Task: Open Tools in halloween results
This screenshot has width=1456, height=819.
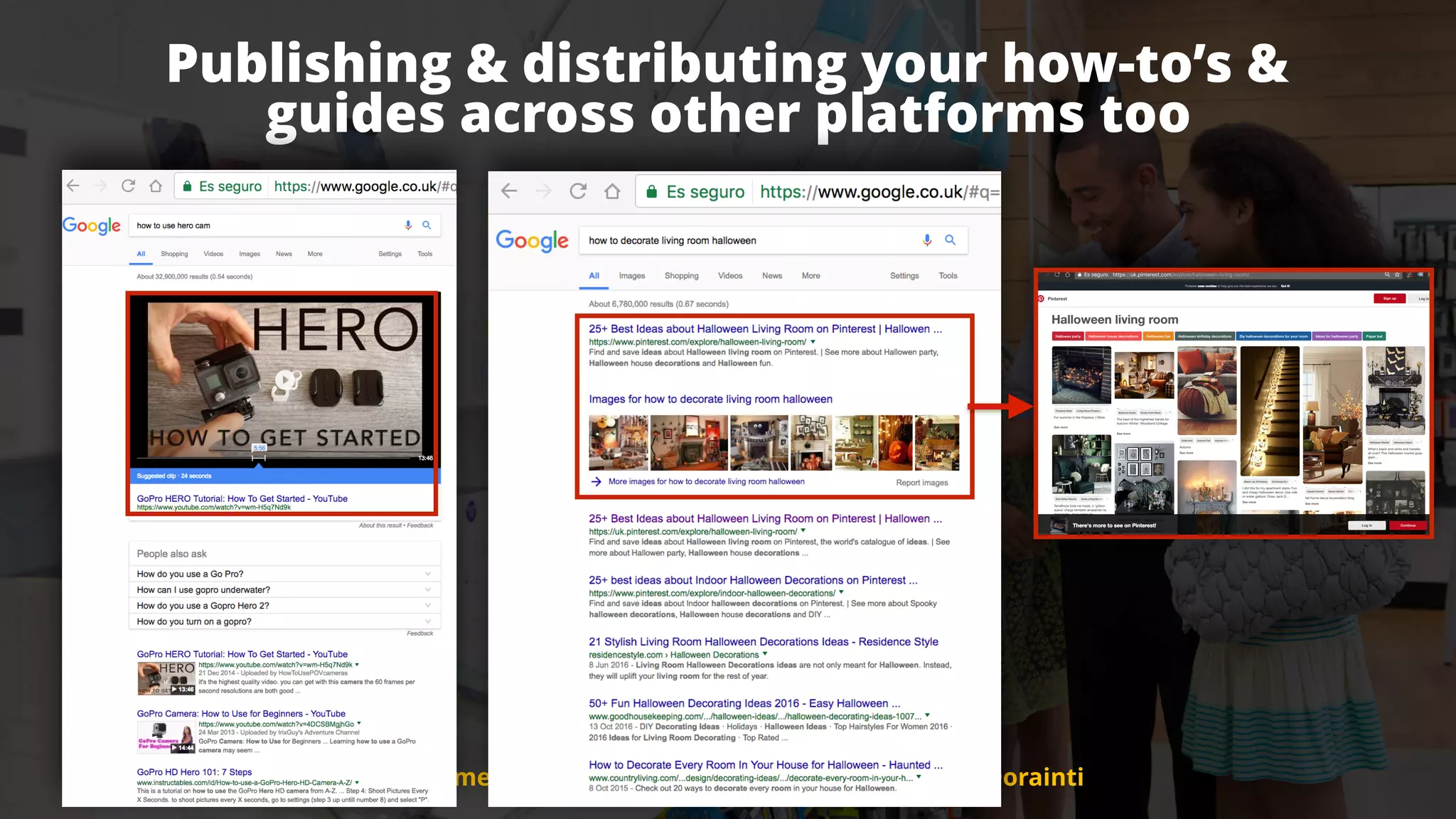Action: tap(948, 276)
